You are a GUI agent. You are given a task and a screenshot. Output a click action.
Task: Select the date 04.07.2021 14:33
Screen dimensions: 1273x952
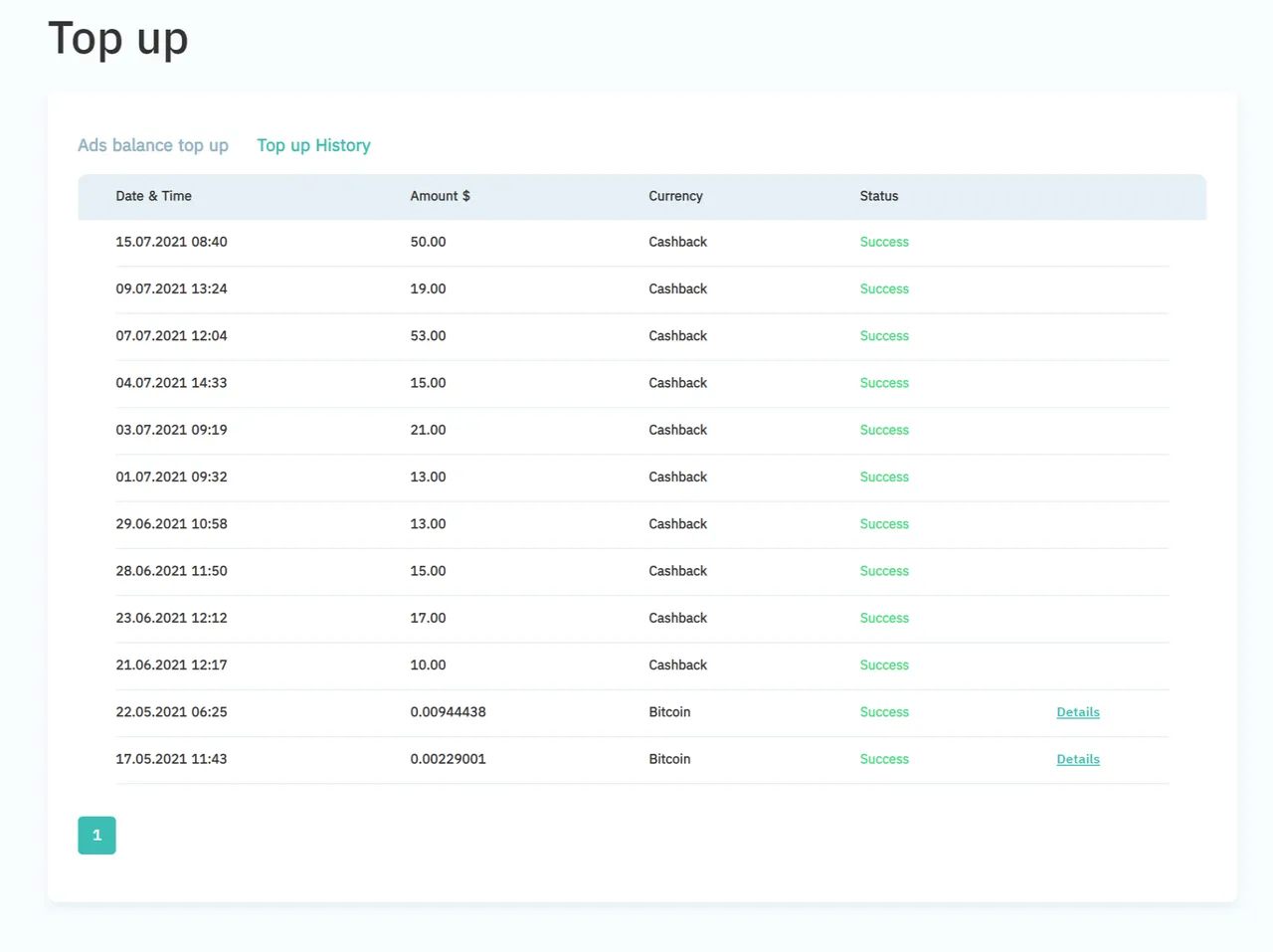(x=171, y=383)
